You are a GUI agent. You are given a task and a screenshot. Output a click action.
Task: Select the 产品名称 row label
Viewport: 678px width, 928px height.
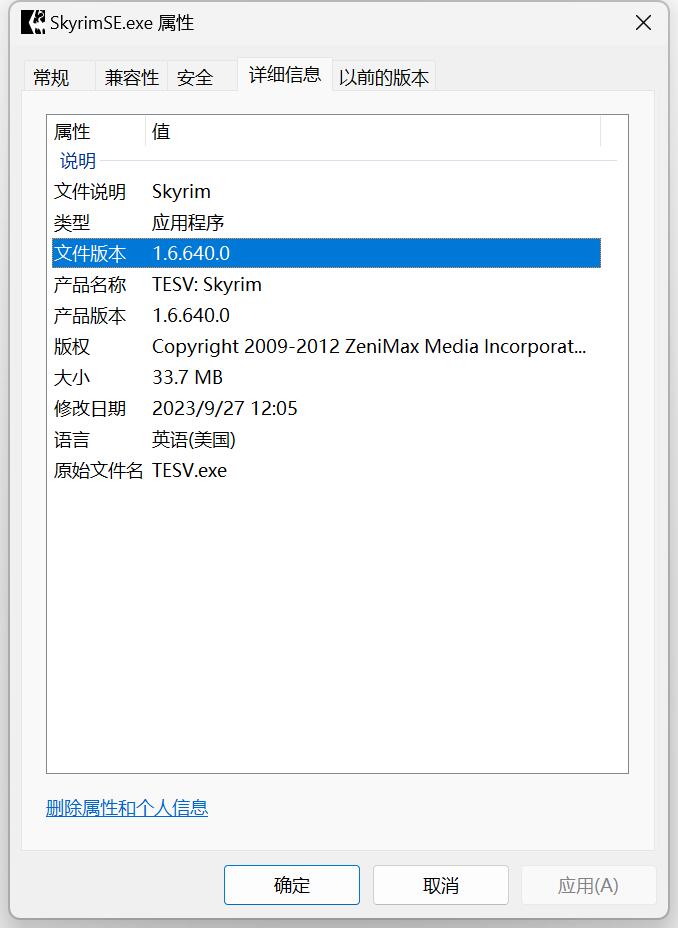pyautogui.click(x=90, y=285)
